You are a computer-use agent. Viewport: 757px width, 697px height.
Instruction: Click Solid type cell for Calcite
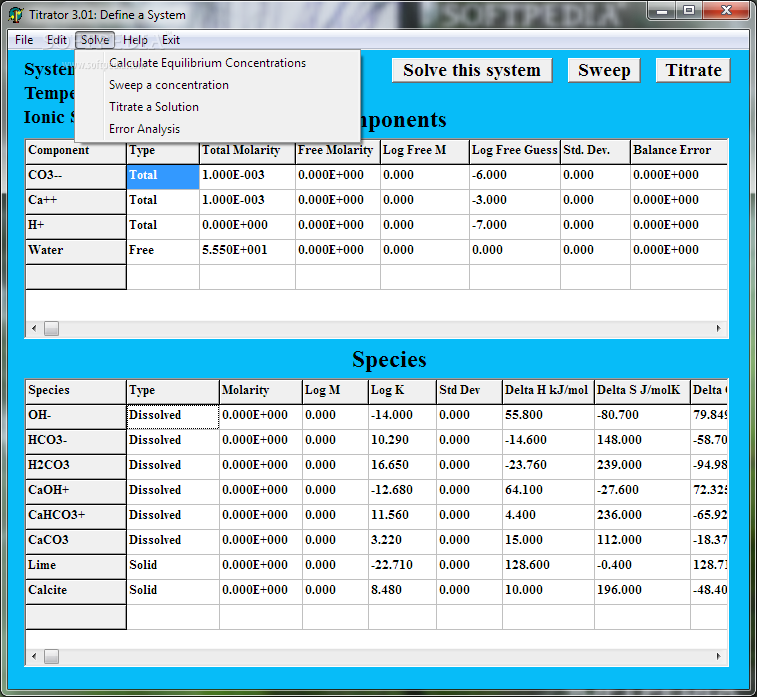click(x=173, y=592)
